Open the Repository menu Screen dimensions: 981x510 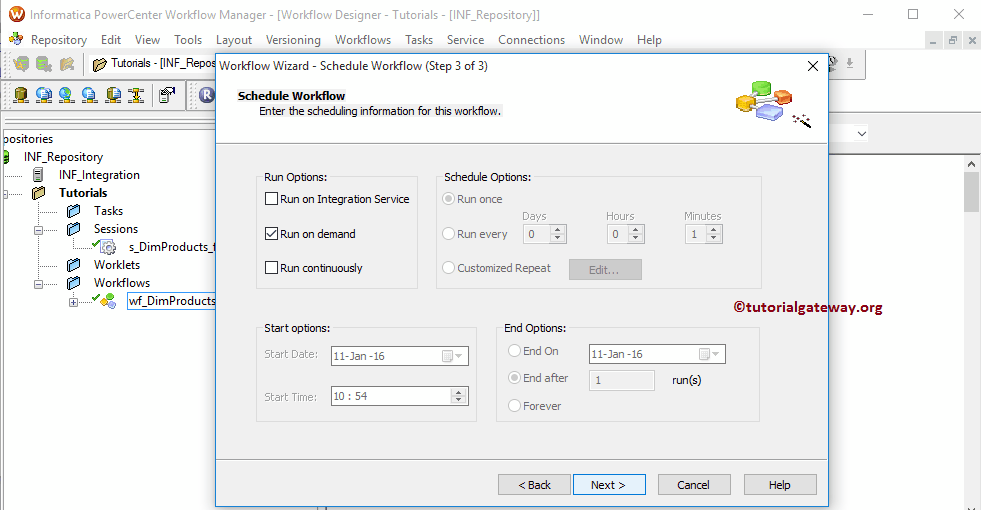pos(59,39)
